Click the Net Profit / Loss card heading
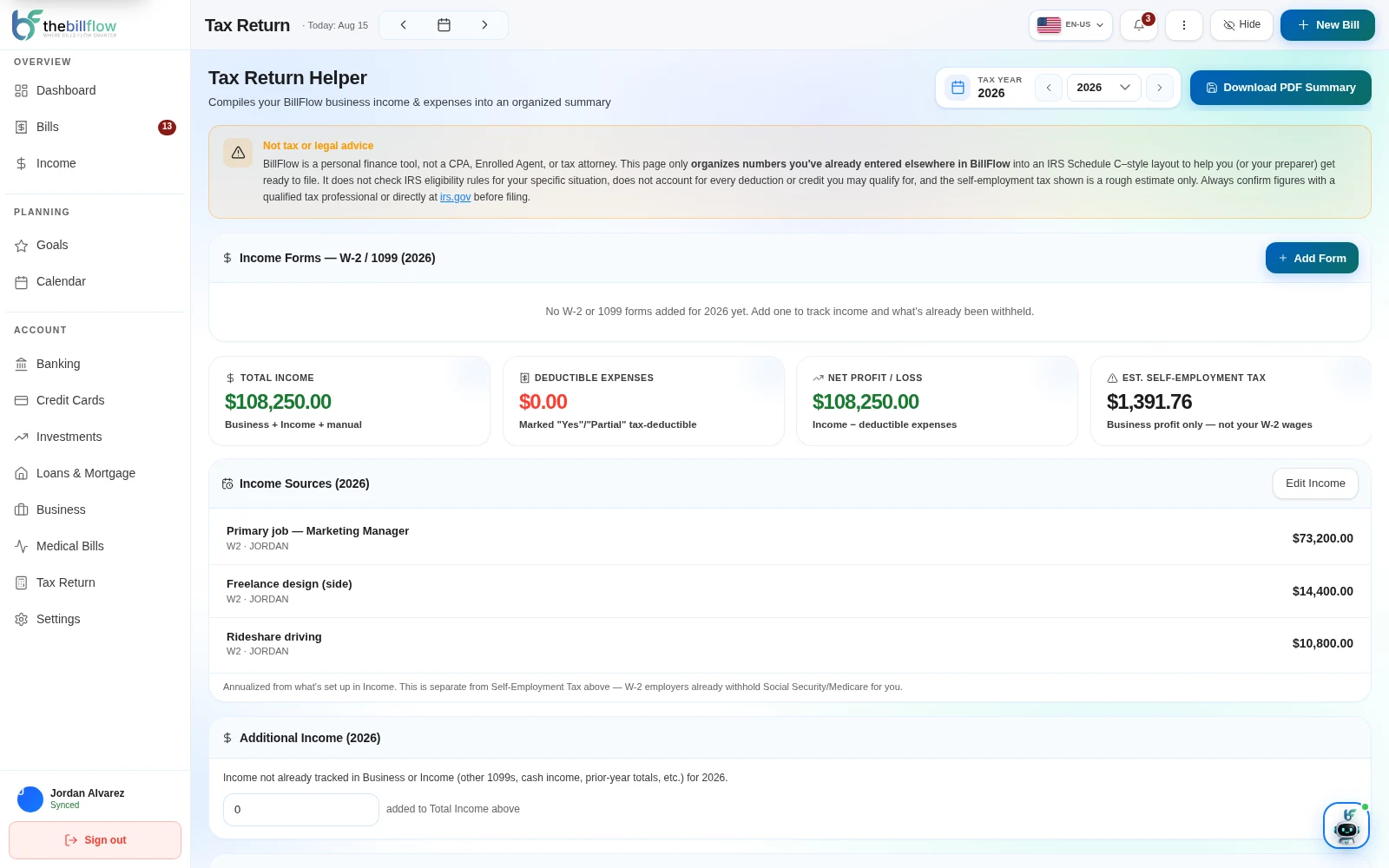Image resolution: width=1389 pixels, height=868 pixels. coord(875,378)
